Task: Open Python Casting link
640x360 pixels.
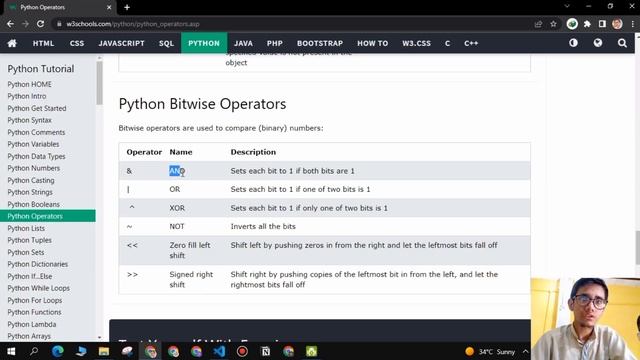Action: pos(31,180)
